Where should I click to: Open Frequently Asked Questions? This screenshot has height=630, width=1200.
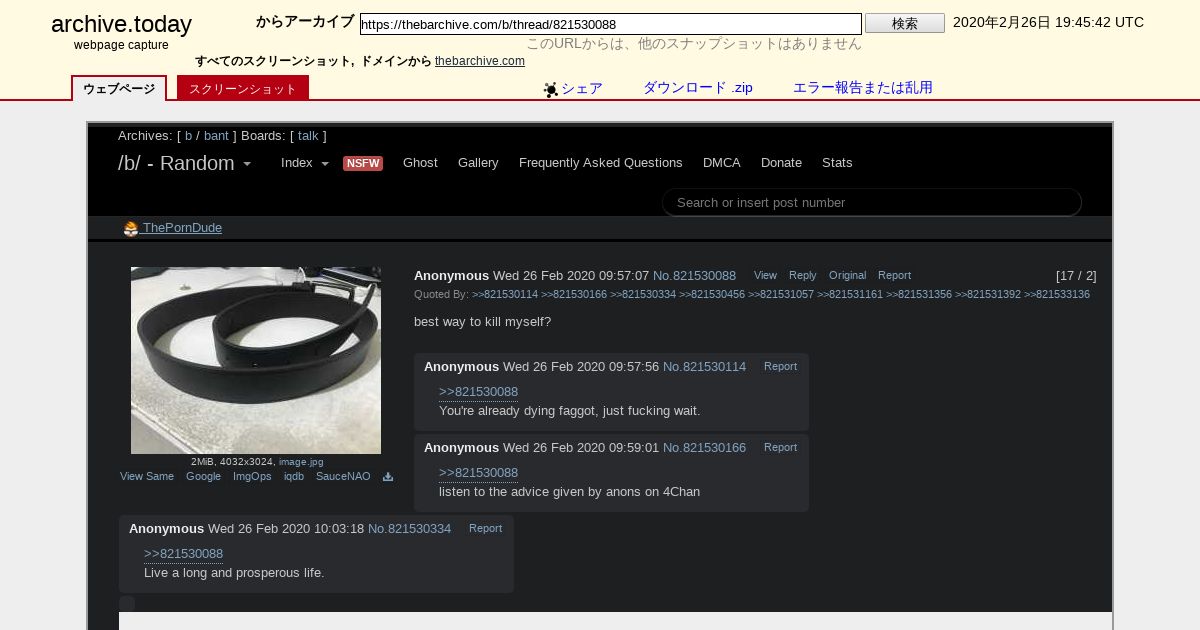[x=601, y=163]
